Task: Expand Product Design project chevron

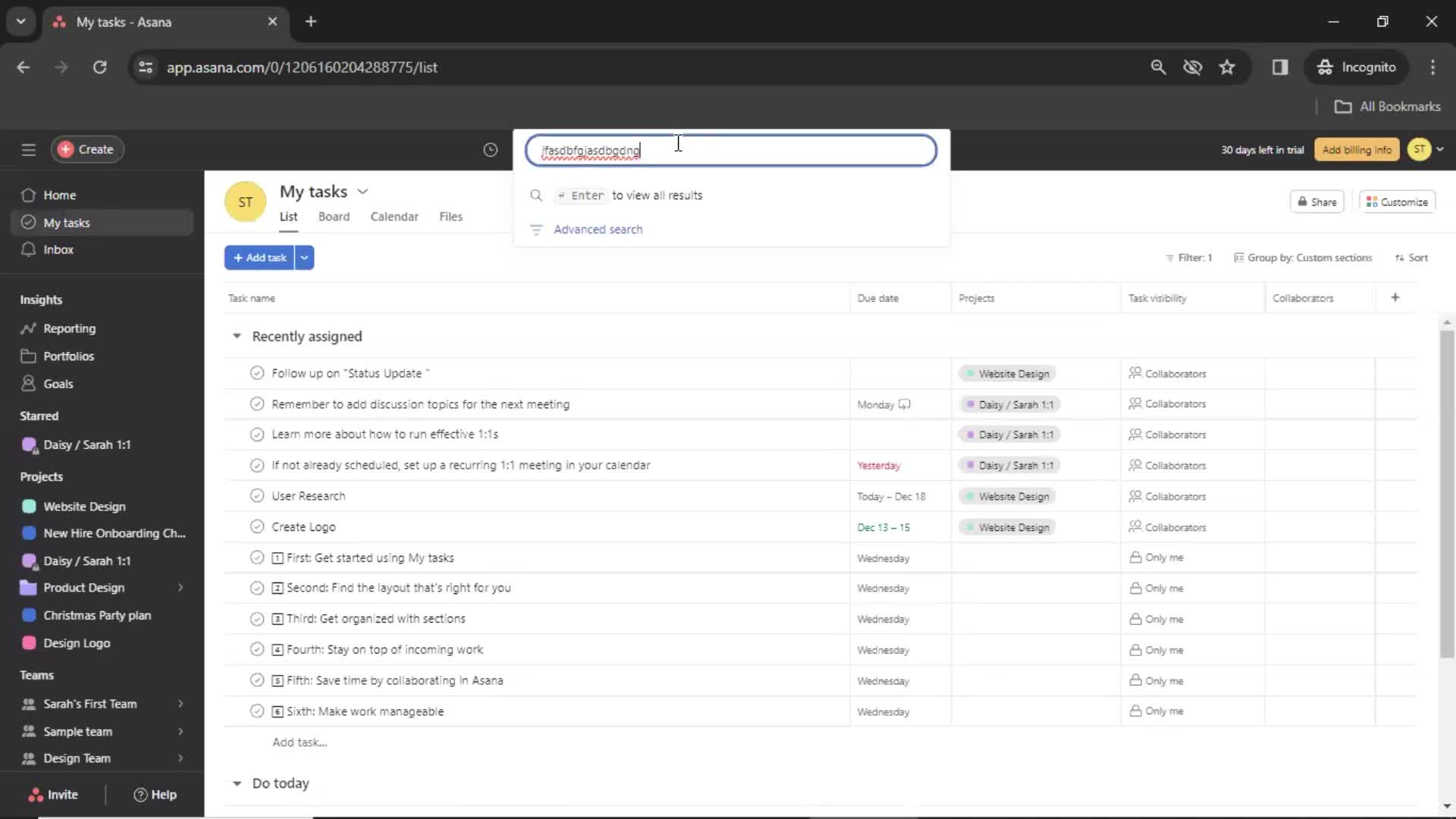Action: pyautogui.click(x=180, y=588)
